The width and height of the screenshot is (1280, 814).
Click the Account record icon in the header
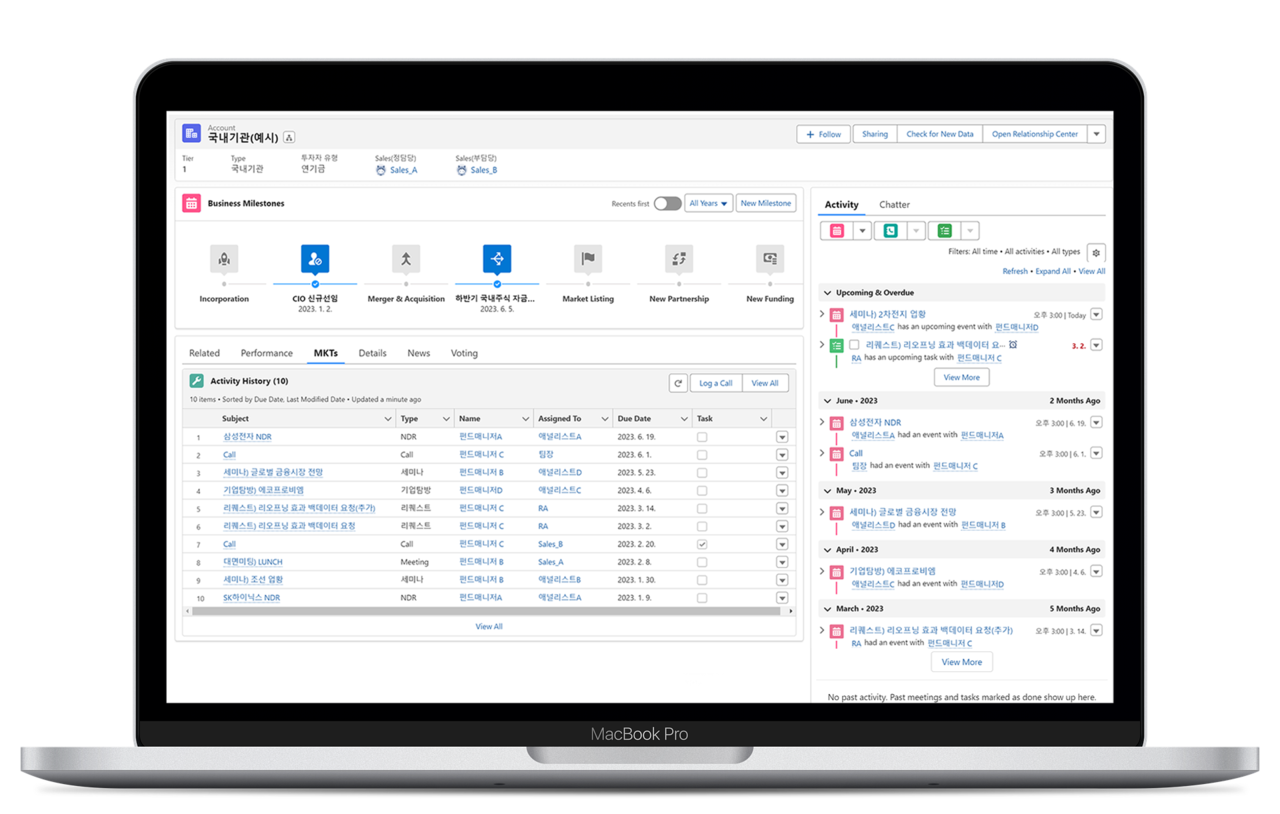tap(191, 133)
